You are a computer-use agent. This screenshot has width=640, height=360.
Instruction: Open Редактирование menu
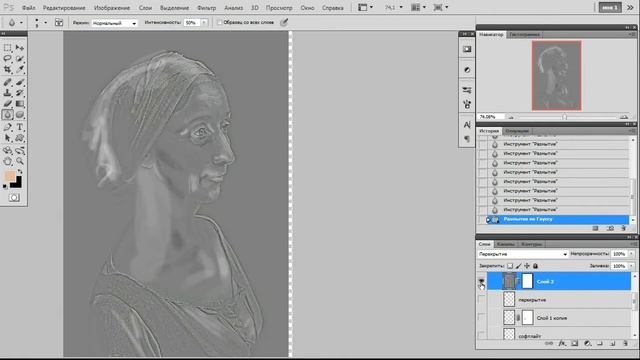click(x=64, y=8)
